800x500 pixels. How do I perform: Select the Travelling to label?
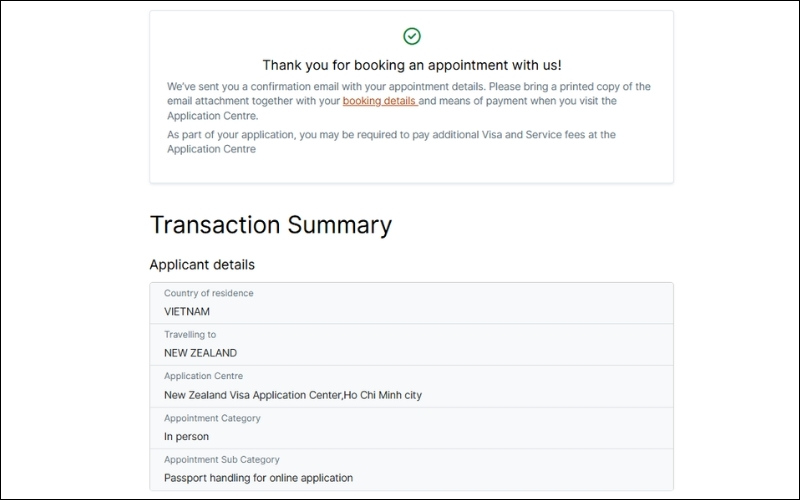pos(190,335)
